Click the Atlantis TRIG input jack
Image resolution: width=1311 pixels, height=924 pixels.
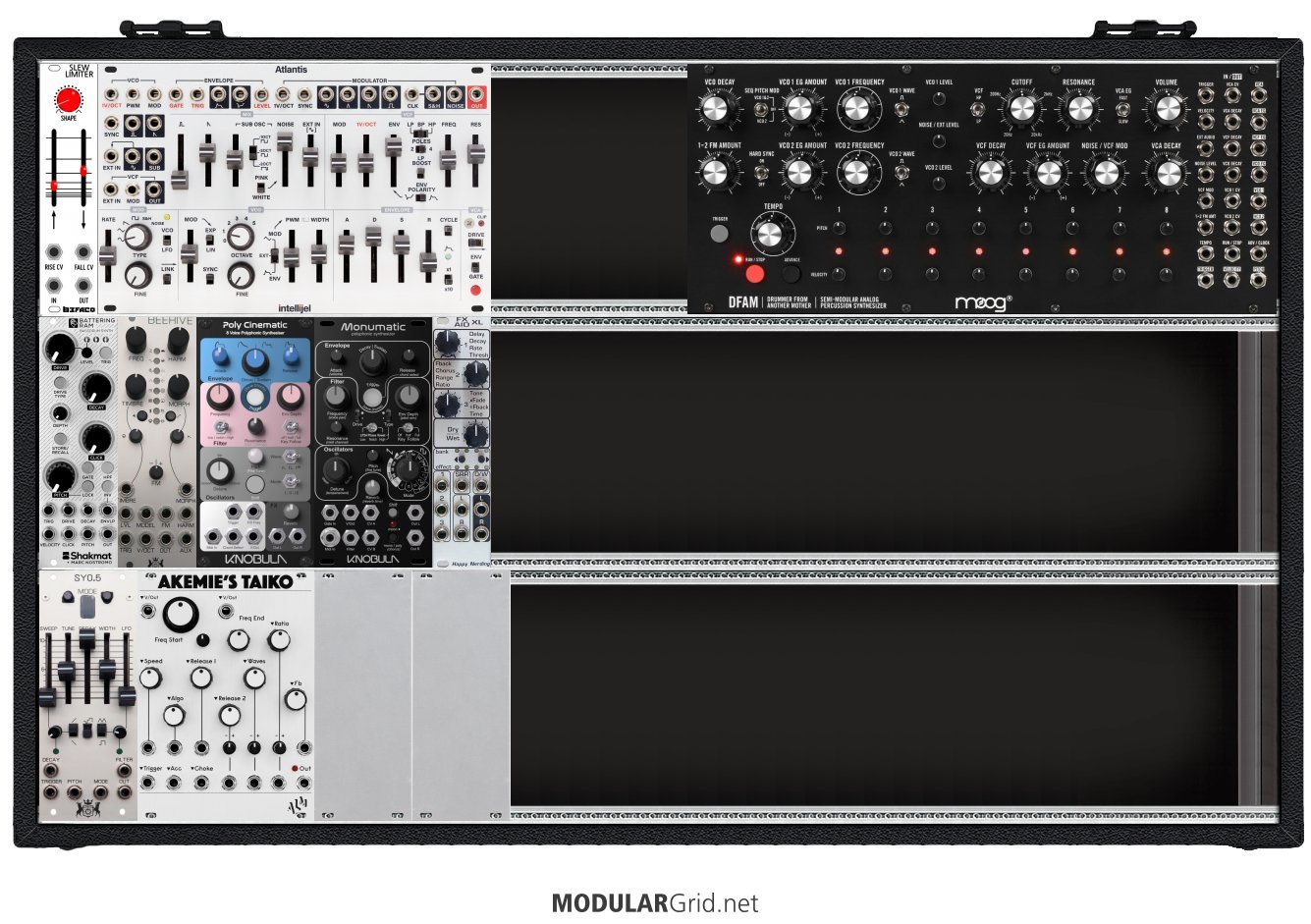[197, 95]
